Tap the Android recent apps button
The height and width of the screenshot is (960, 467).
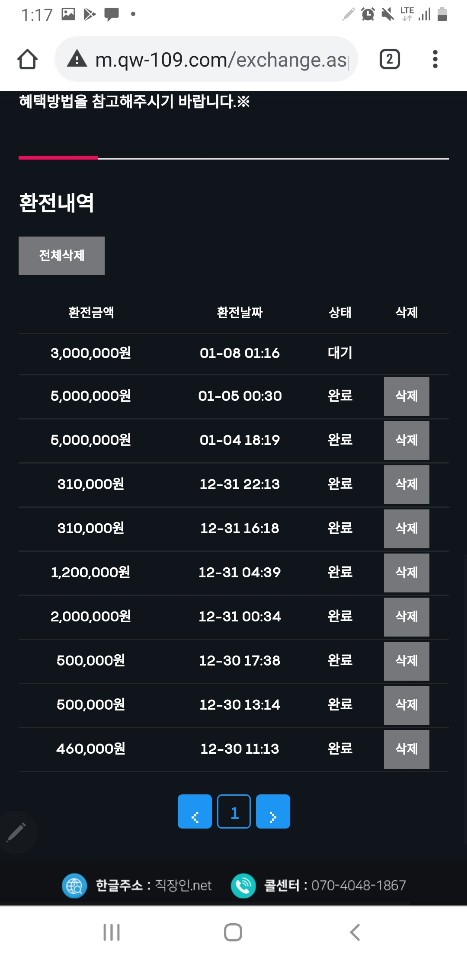point(111,932)
